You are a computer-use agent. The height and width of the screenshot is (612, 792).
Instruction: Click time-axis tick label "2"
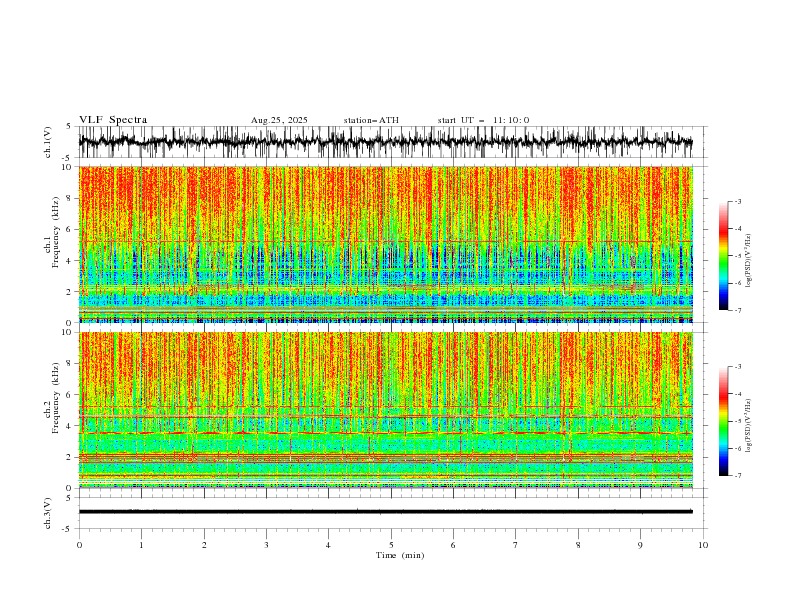(x=204, y=545)
